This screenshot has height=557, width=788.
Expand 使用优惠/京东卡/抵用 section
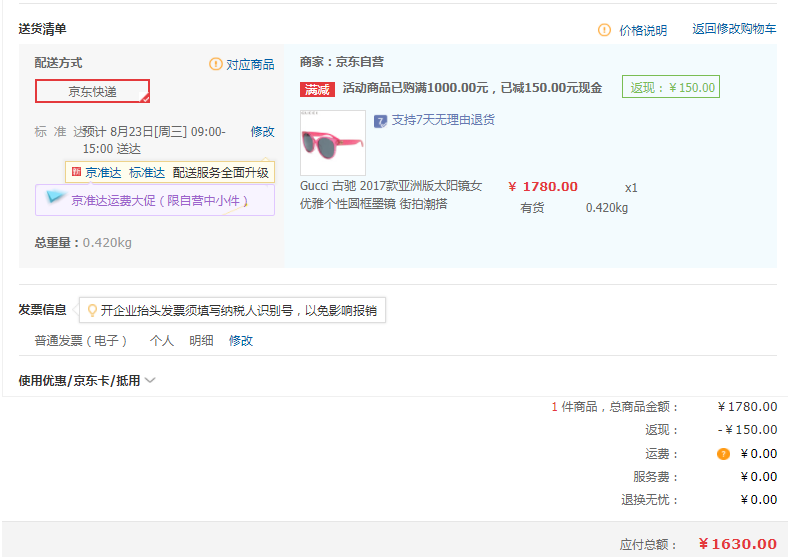click(86, 381)
